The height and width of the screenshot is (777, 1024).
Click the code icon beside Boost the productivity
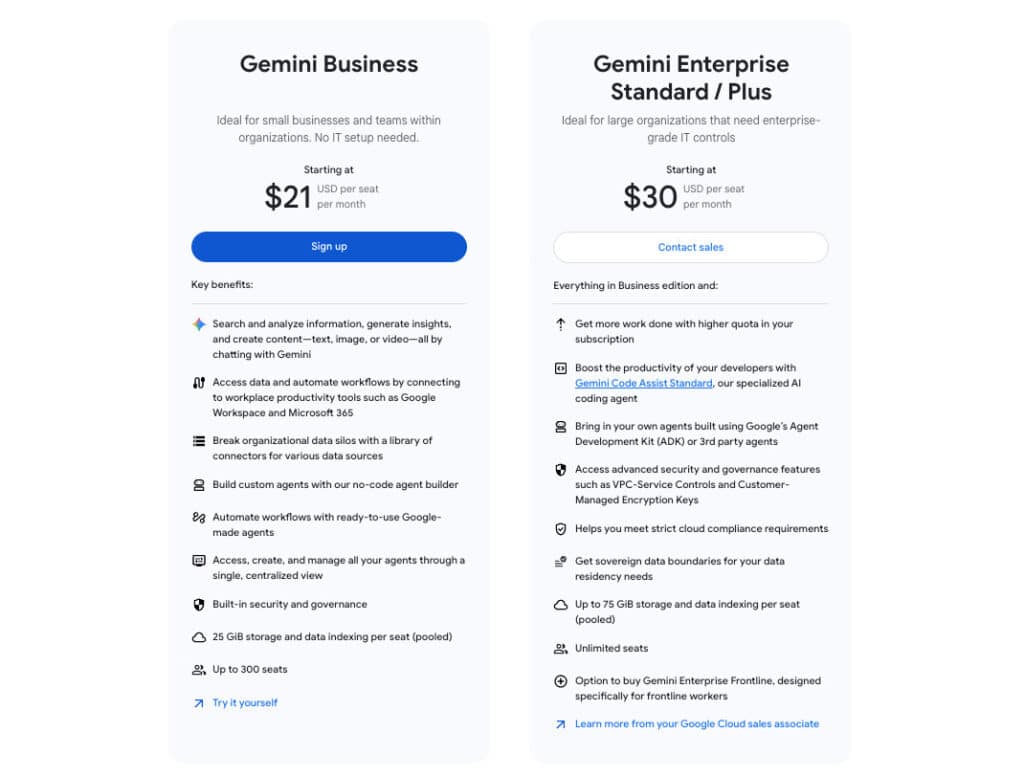tap(561, 369)
